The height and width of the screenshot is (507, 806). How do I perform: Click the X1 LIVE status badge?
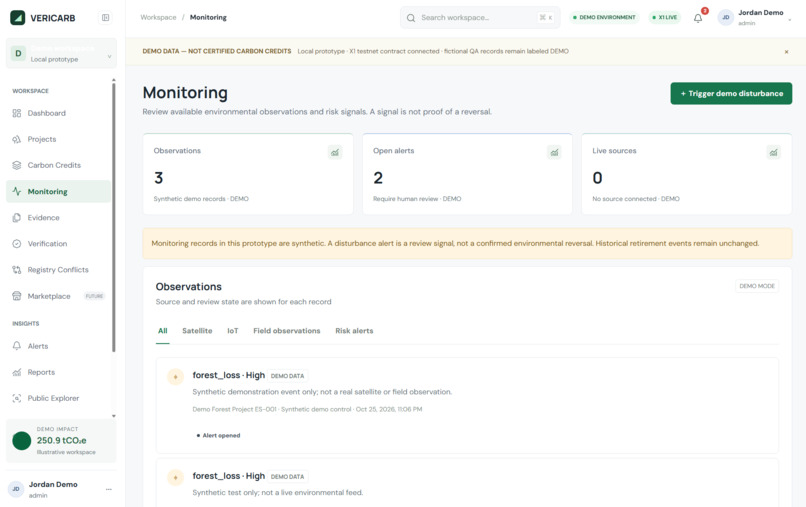coord(665,17)
